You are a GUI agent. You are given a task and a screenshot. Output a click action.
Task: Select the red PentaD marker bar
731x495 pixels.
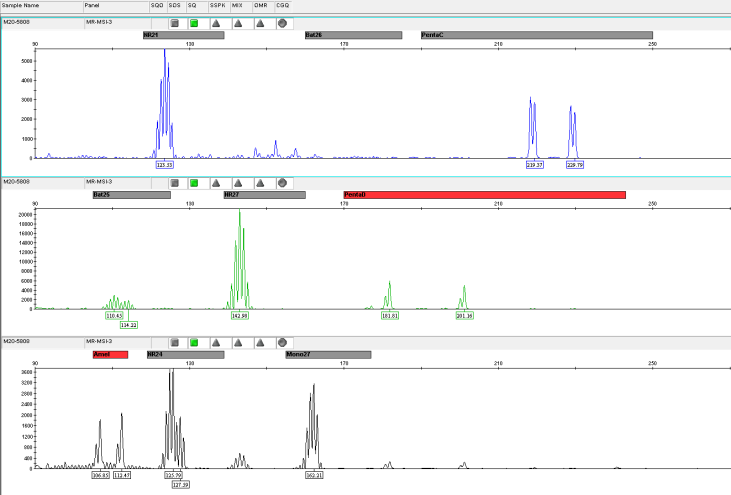pyautogui.click(x=484, y=195)
